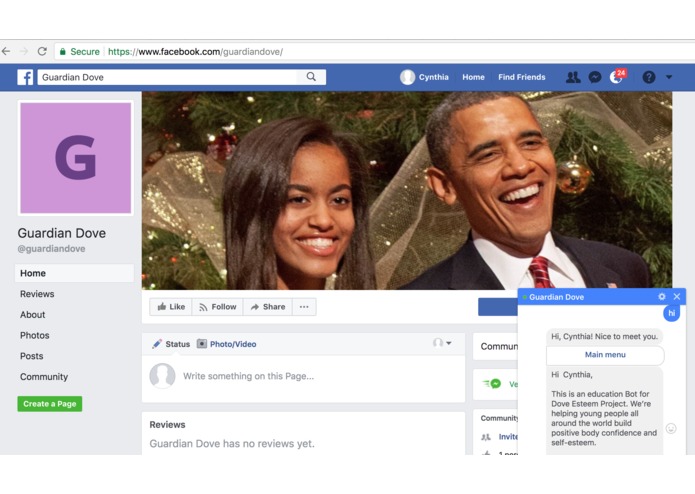The width and height of the screenshot is (695, 494).
Task: Open the Messenger icon in top bar
Action: point(595,77)
